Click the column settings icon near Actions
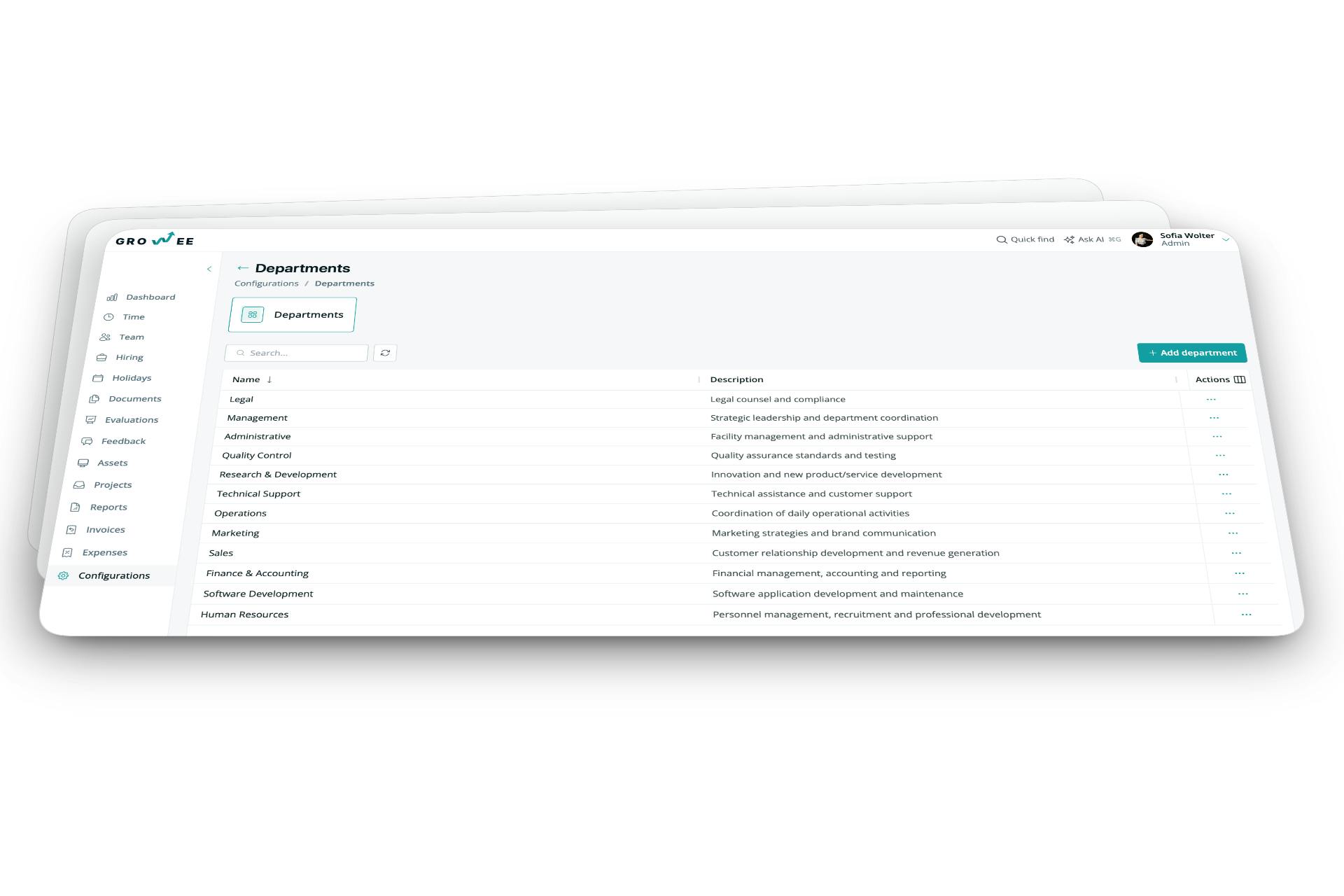The height and width of the screenshot is (896, 1344). click(x=1240, y=379)
